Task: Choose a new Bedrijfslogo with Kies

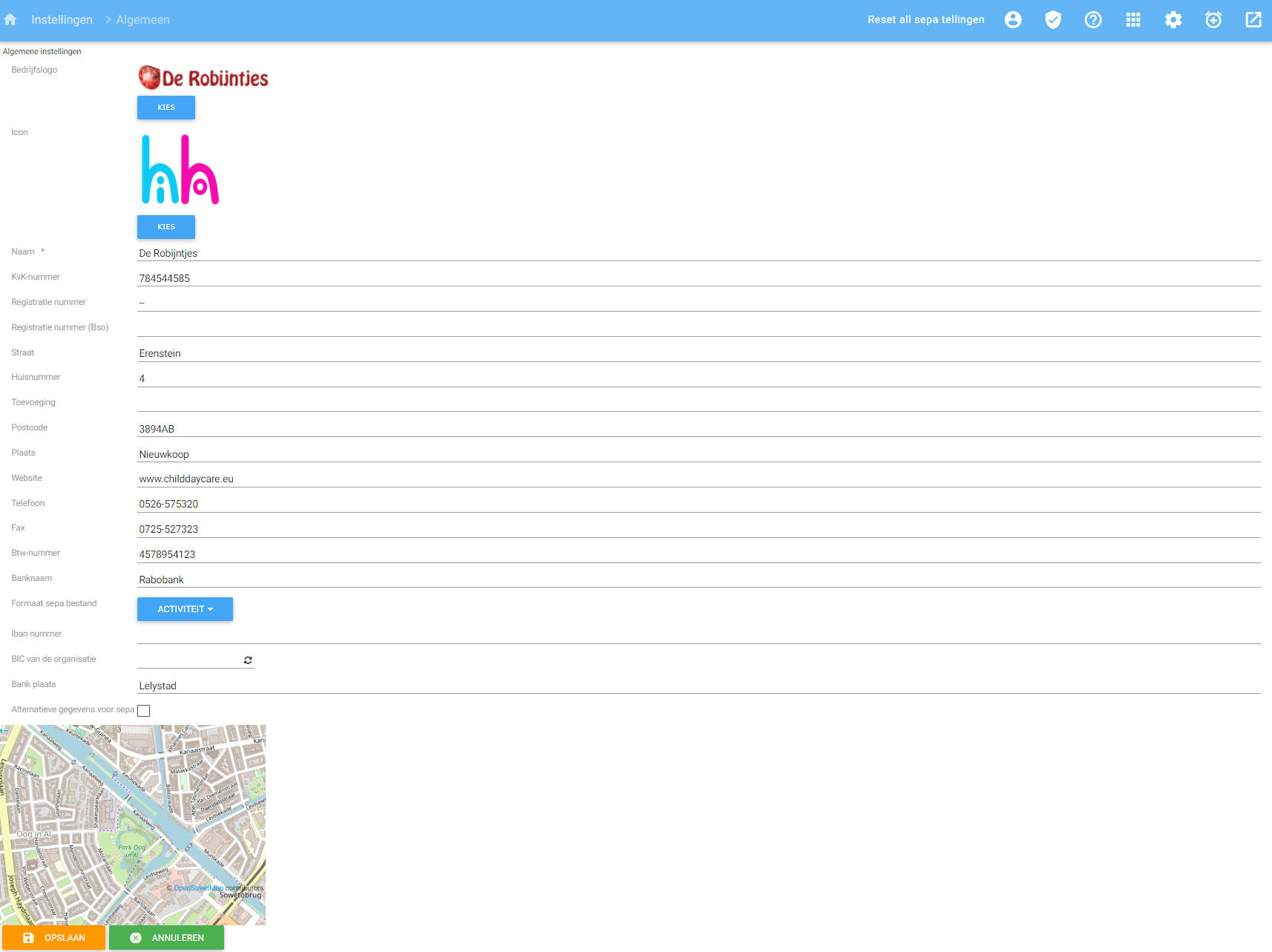Action: [x=166, y=108]
